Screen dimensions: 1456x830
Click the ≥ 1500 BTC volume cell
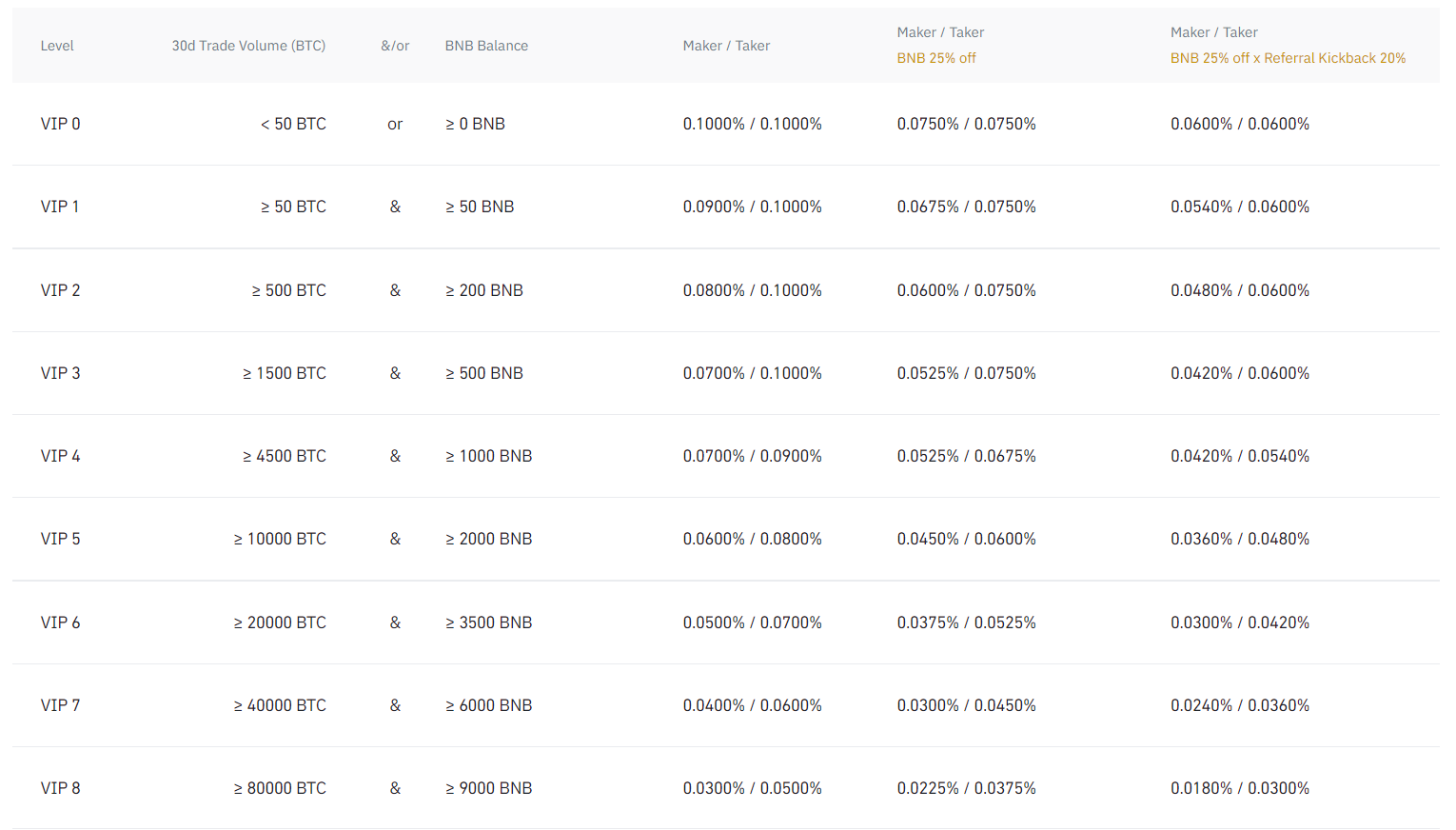(285, 373)
